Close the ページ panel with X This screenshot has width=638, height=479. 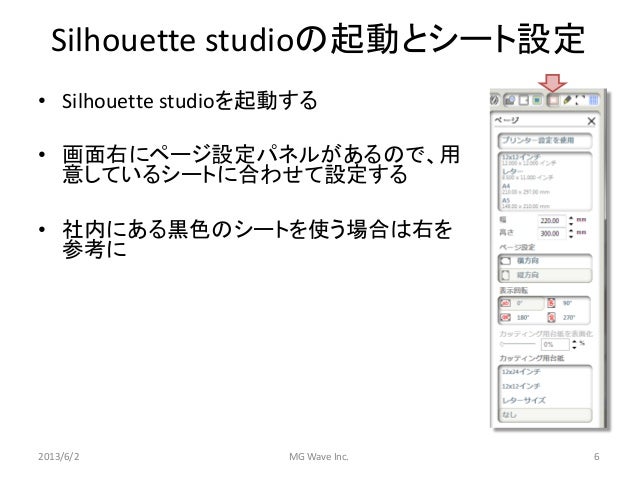tap(591, 121)
